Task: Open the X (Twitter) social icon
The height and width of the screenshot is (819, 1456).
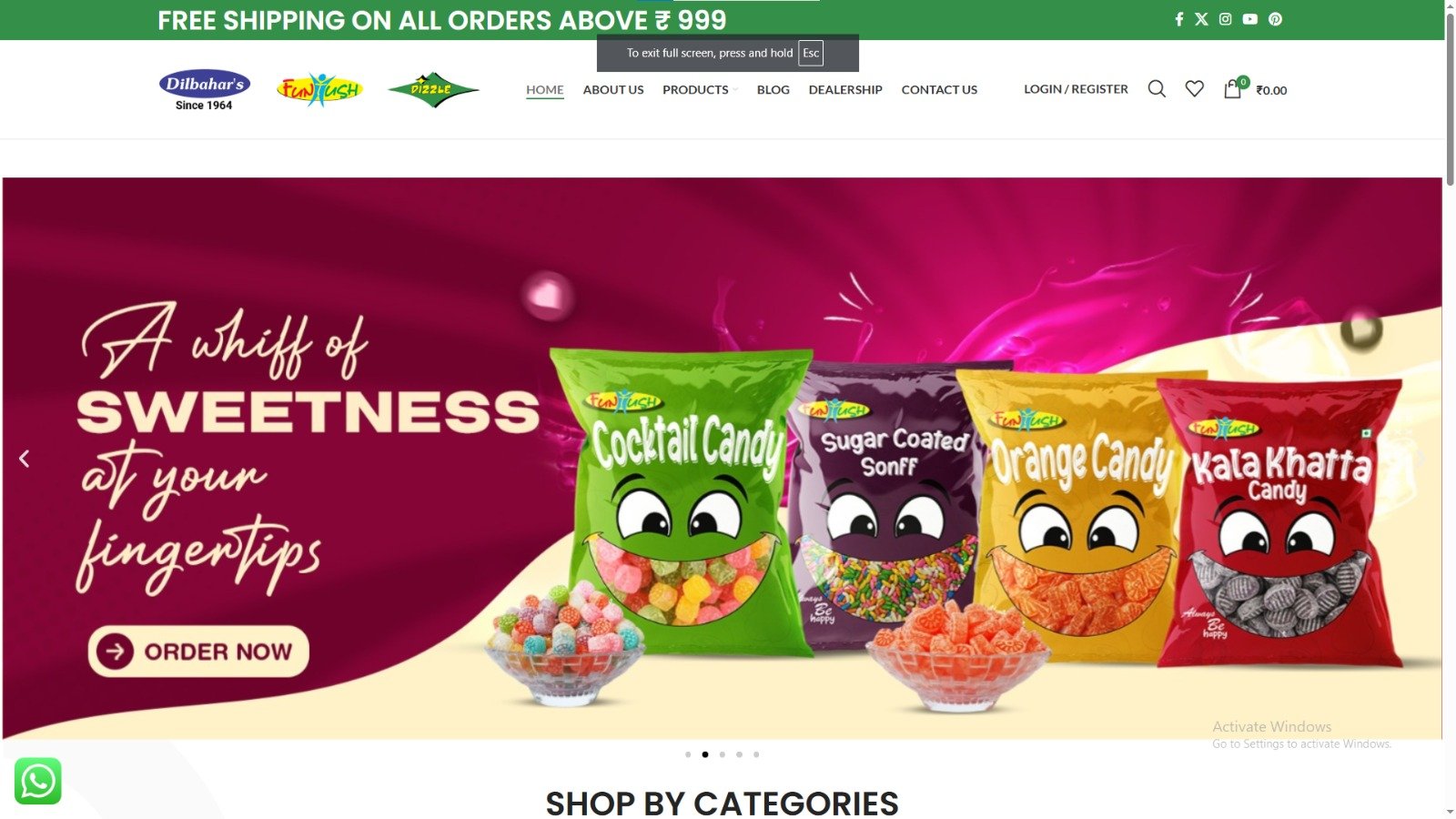Action: [x=1201, y=19]
